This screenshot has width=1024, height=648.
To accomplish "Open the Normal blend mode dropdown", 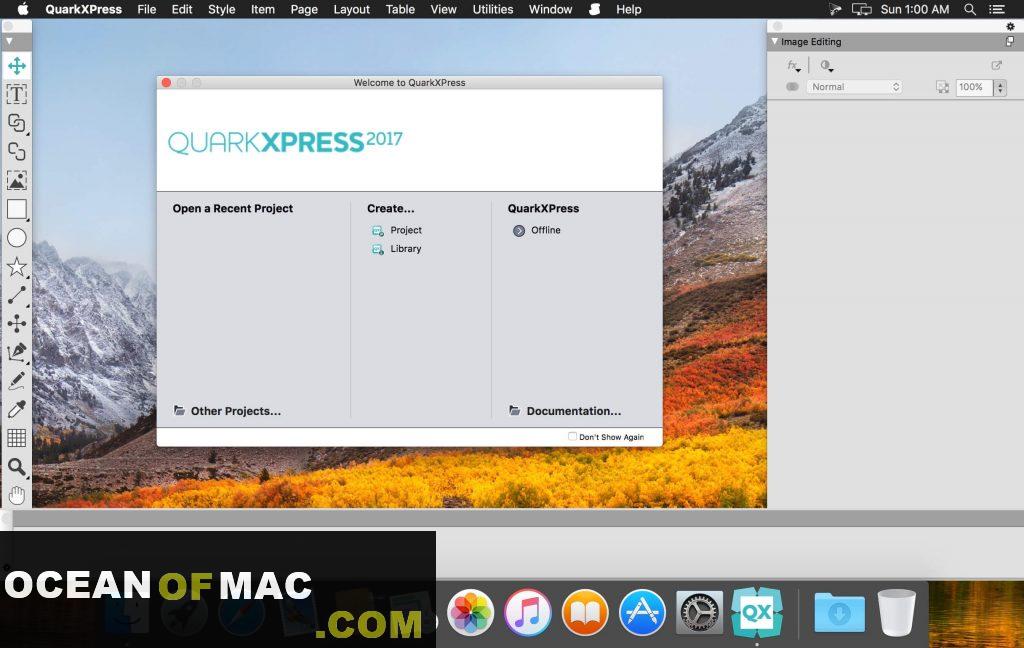I will pos(854,87).
